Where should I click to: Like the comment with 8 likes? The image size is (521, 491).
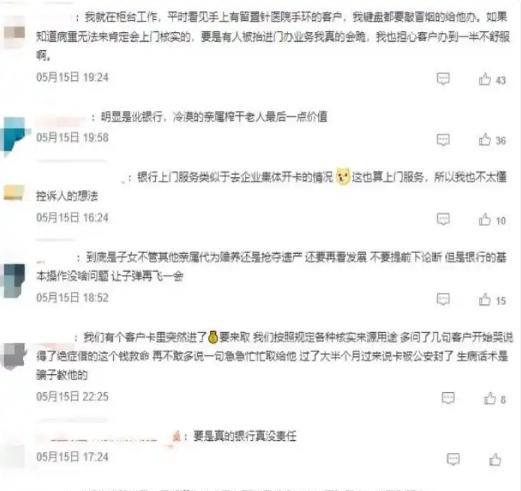(490, 398)
